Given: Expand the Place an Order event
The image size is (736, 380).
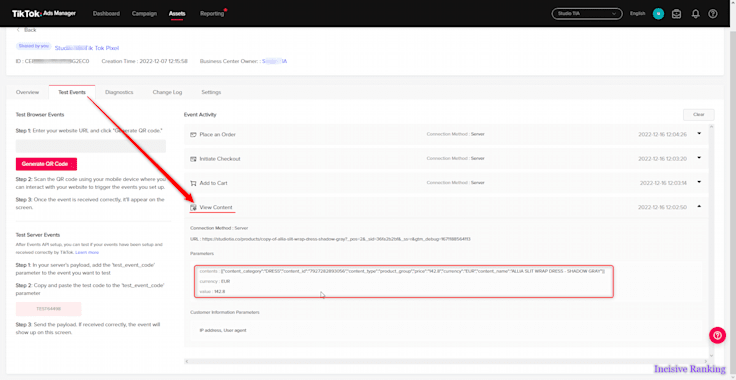Looking at the screenshot, I should coord(699,134).
